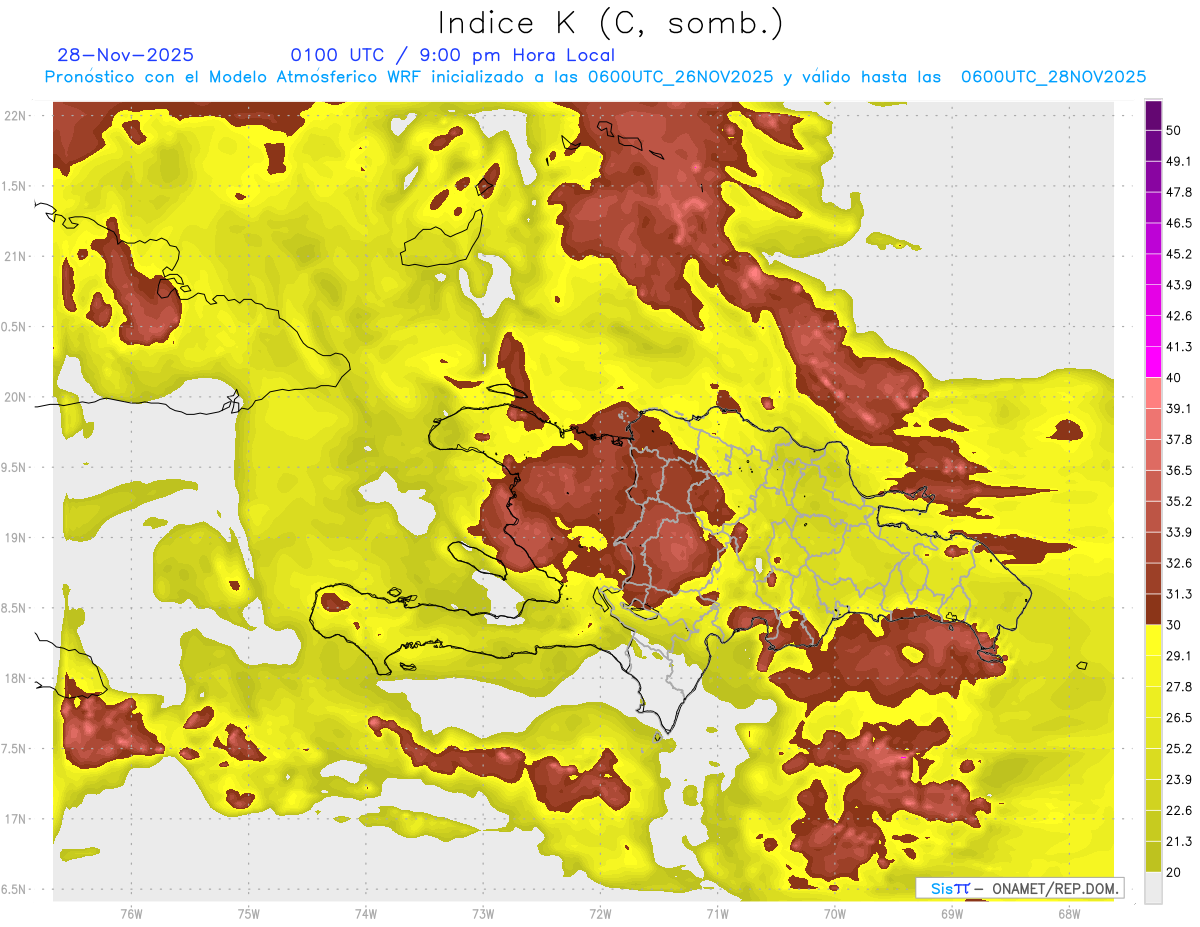Click the "71W" longitude label

pyautogui.click(x=717, y=913)
